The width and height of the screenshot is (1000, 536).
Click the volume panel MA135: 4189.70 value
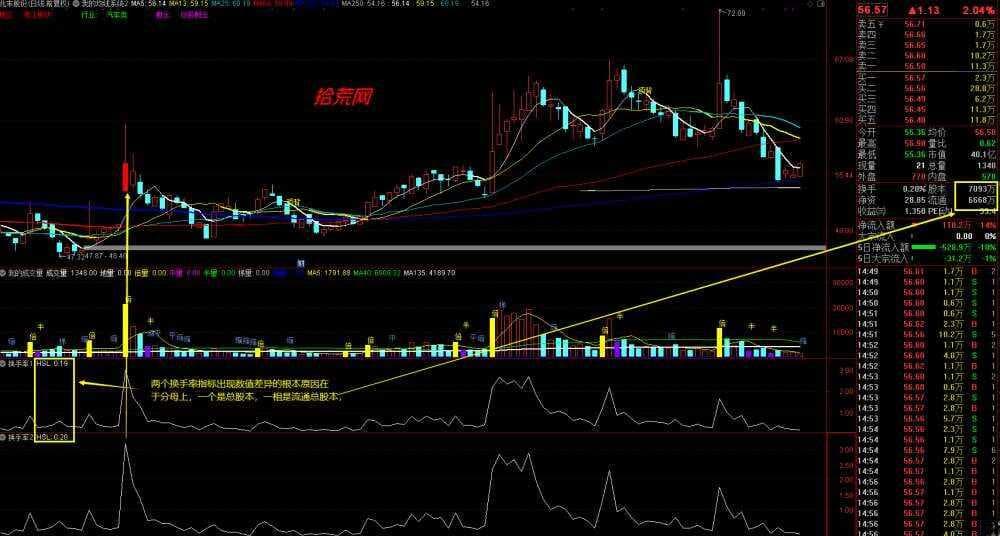[x=427, y=272]
